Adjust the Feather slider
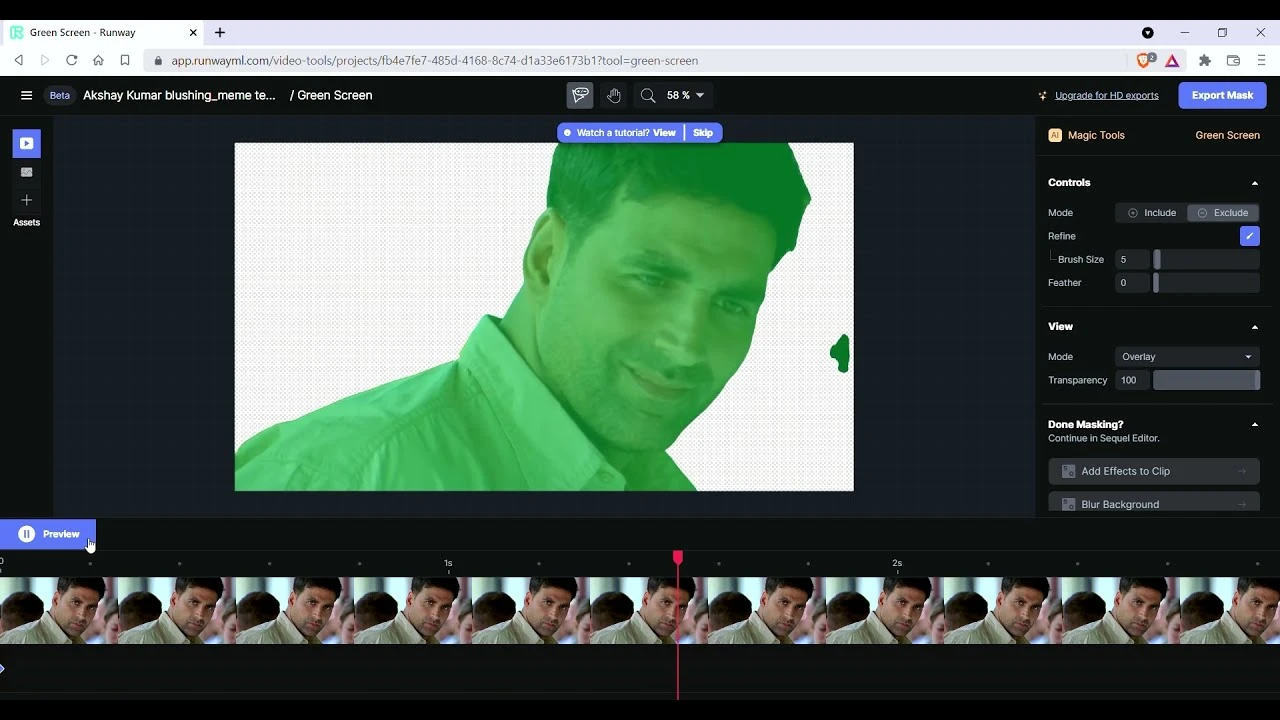Image resolution: width=1280 pixels, height=720 pixels. pos(1206,283)
